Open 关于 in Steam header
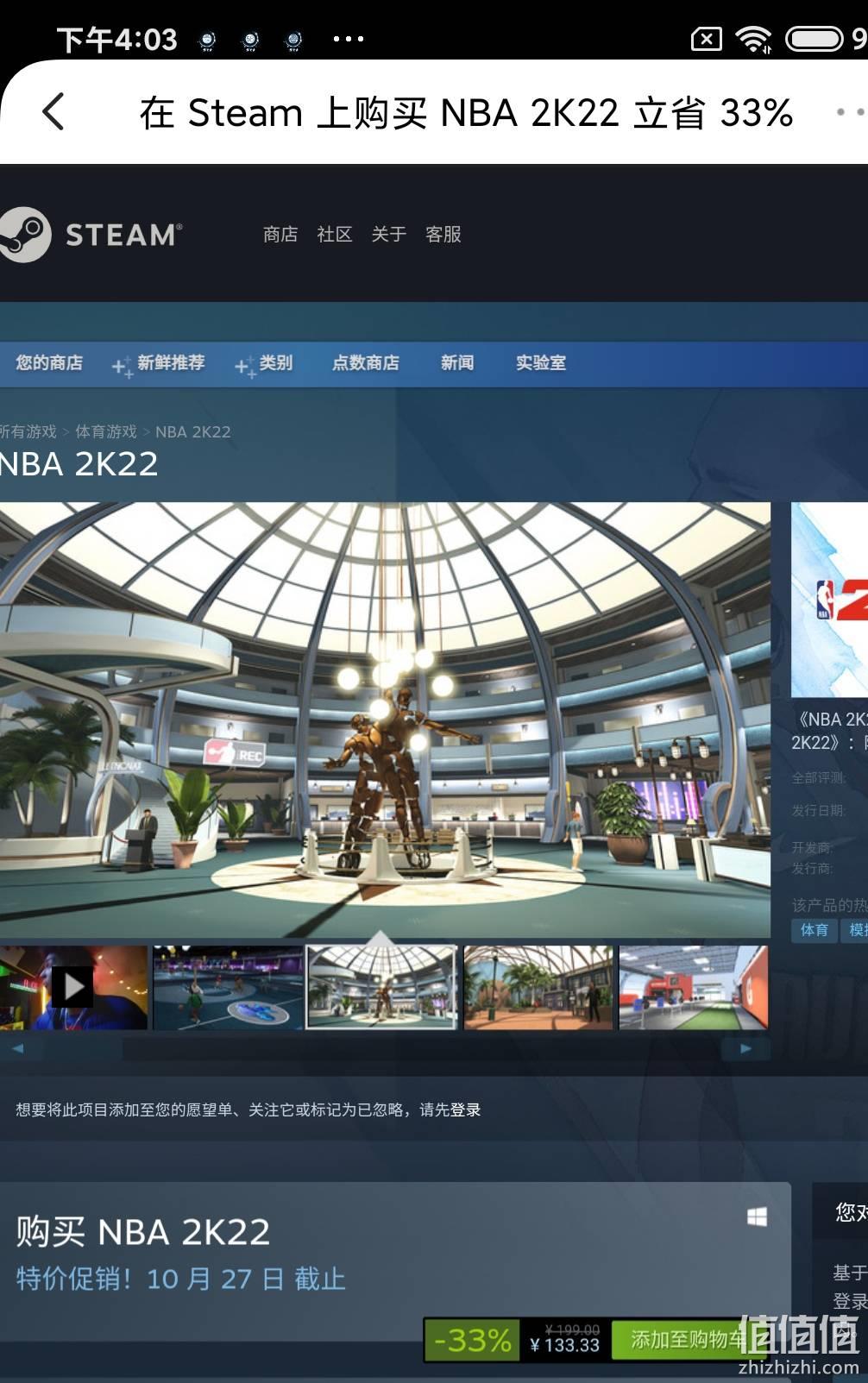868x1383 pixels. [x=389, y=234]
